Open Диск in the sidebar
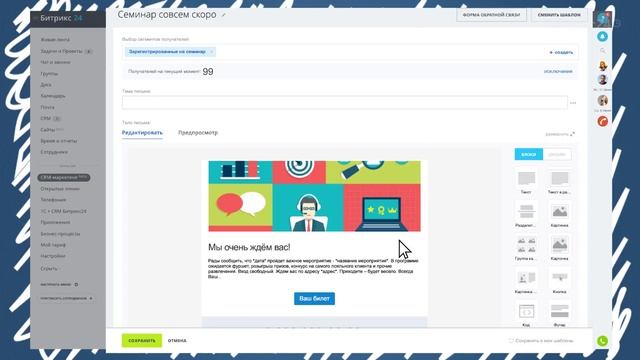Image resolution: width=640 pixels, height=360 pixels. pos(46,85)
